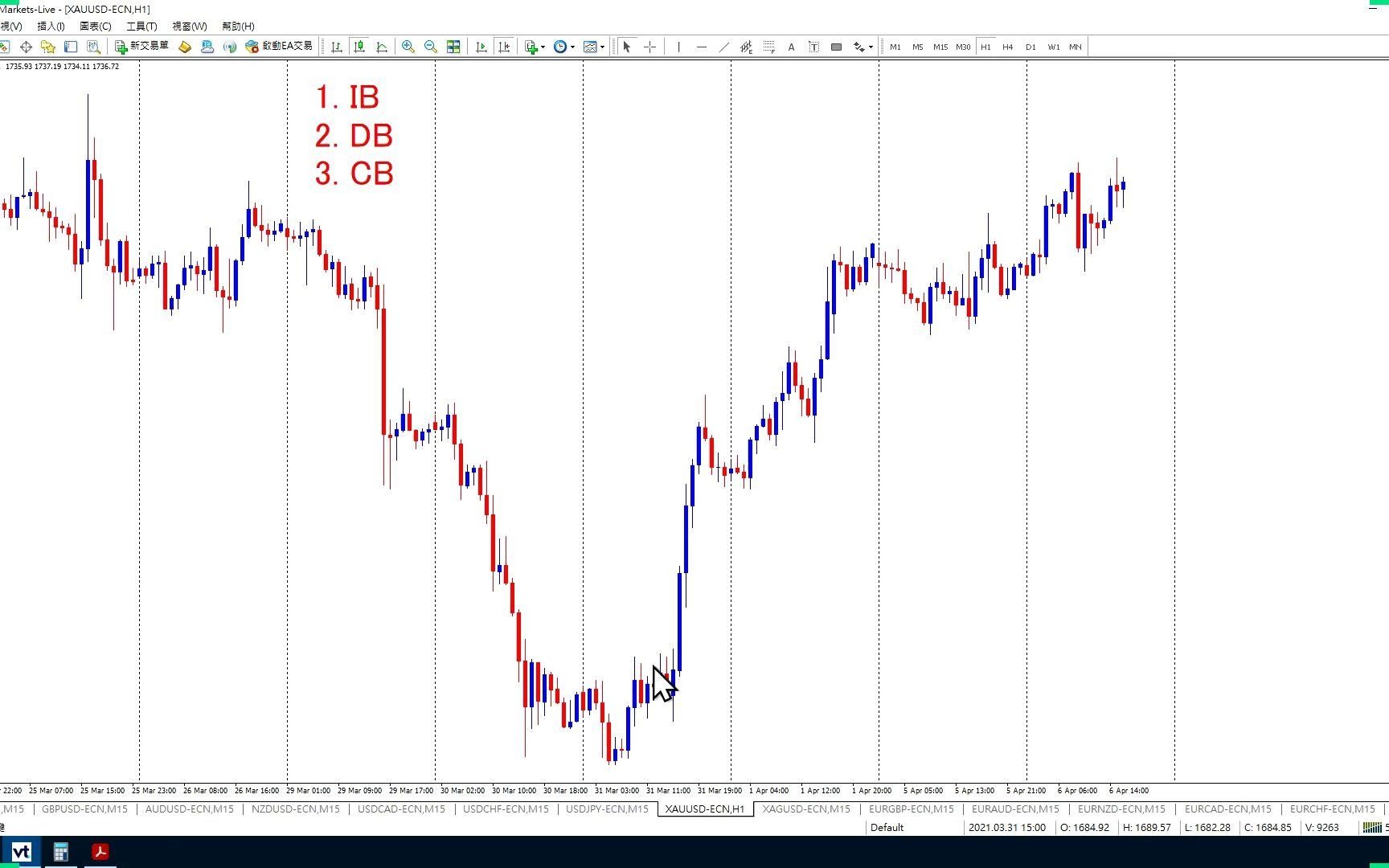Switch to XAGUSD-ECN,M15 chart tab
The image size is (1389, 868).
tap(806, 809)
